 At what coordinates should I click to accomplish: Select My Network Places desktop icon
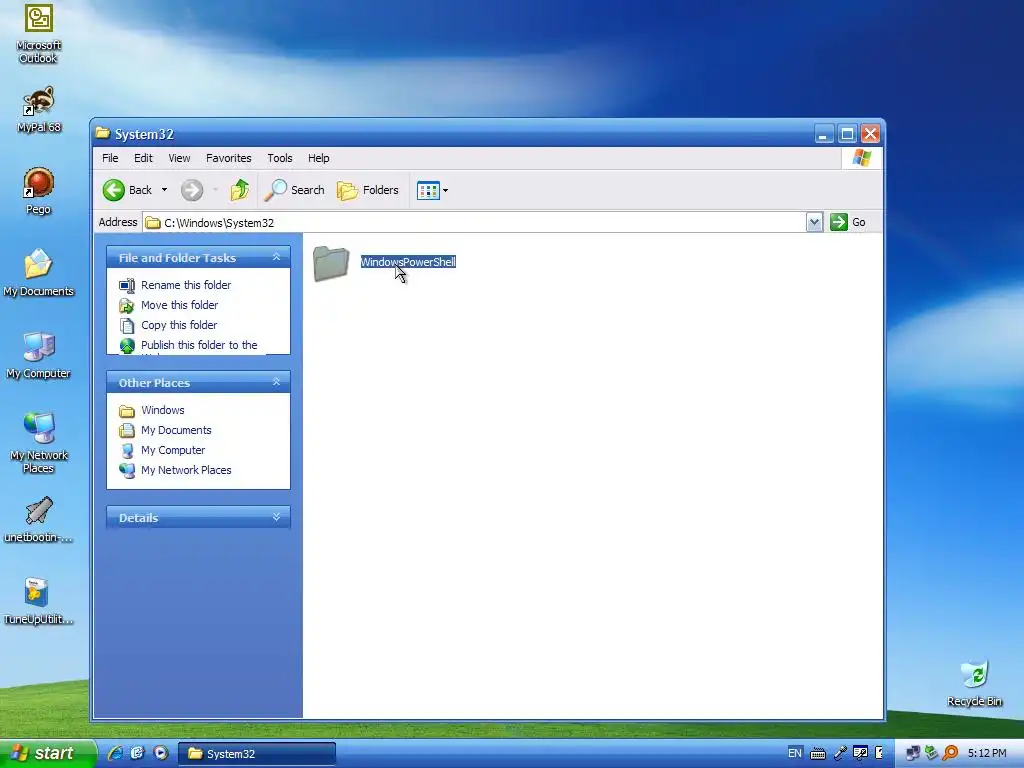point(39,443)
